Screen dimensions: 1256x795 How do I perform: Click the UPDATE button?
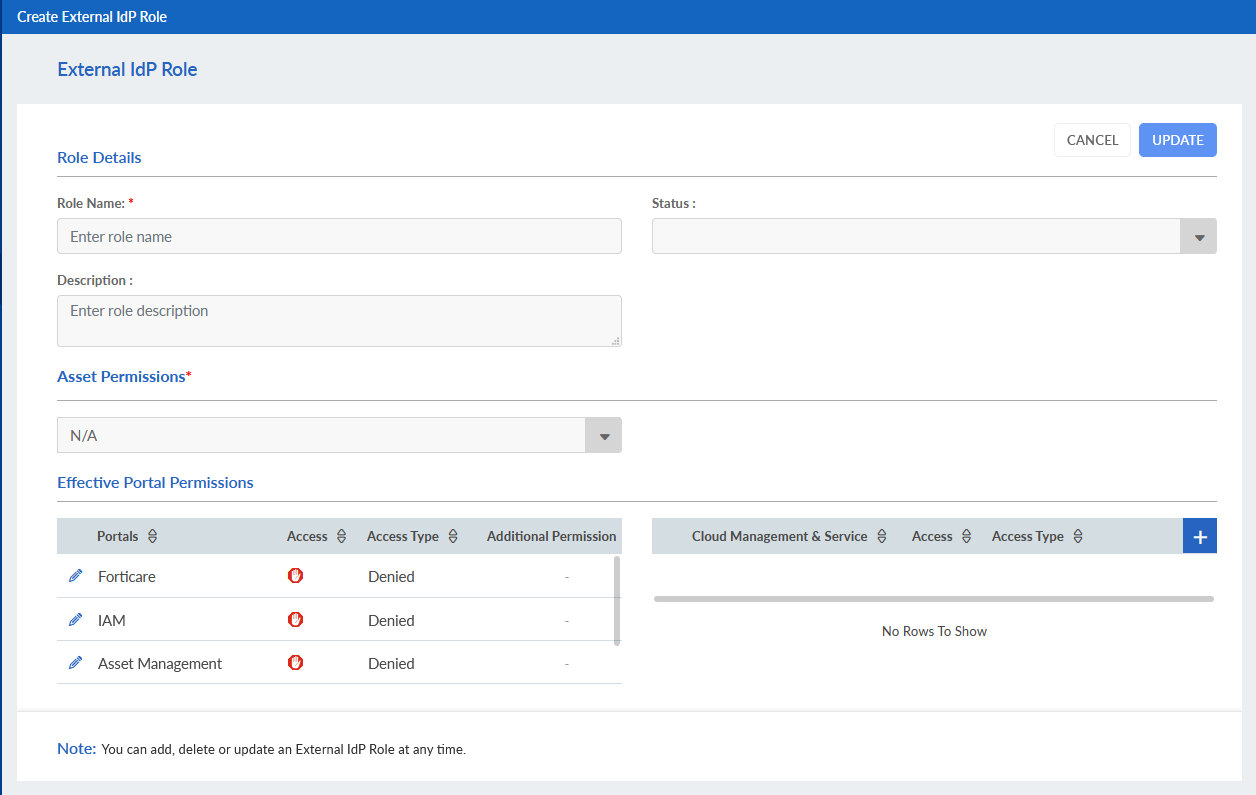1177,140
